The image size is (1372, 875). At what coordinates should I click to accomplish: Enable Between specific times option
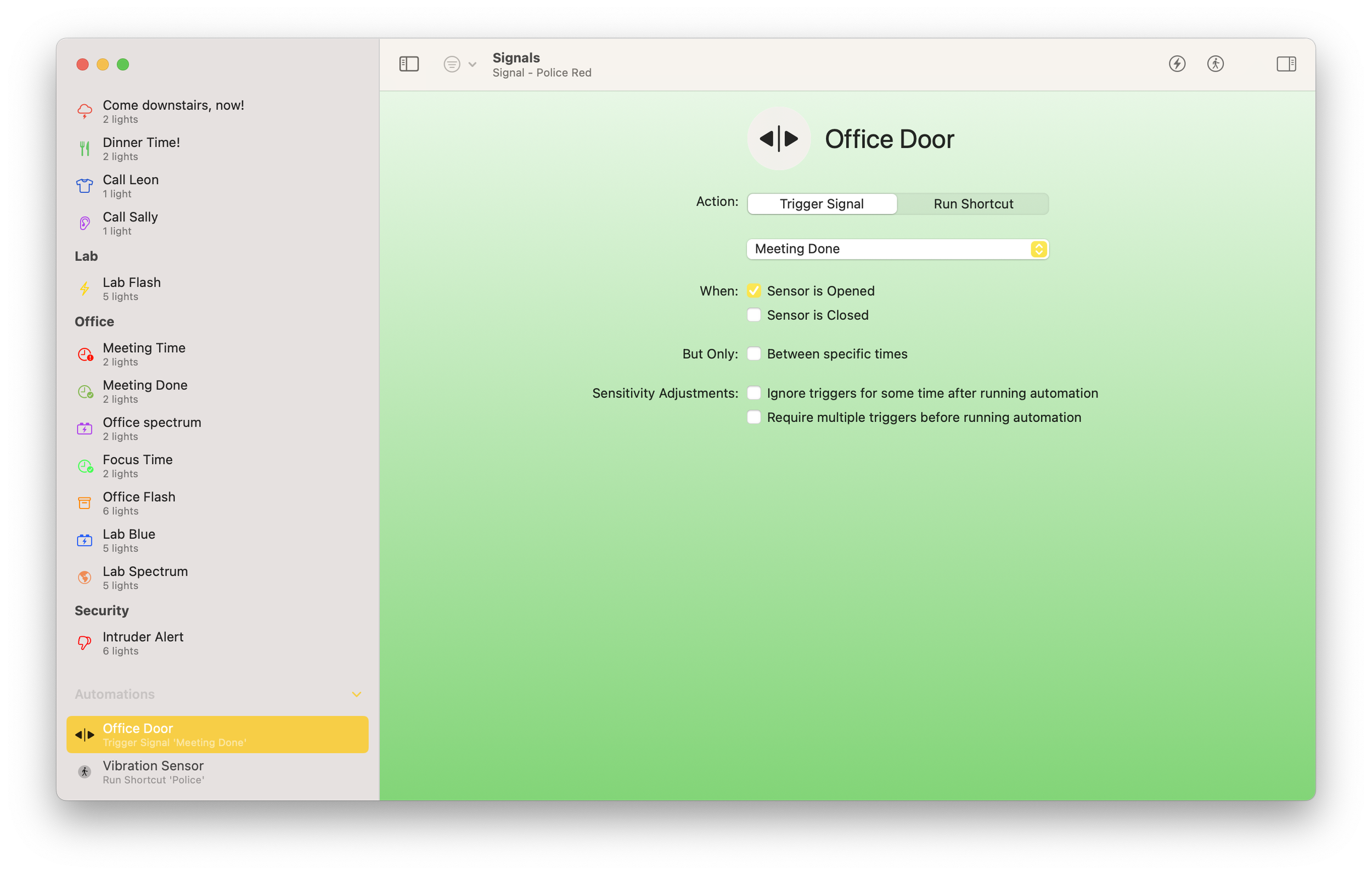(x=754, y=354)
